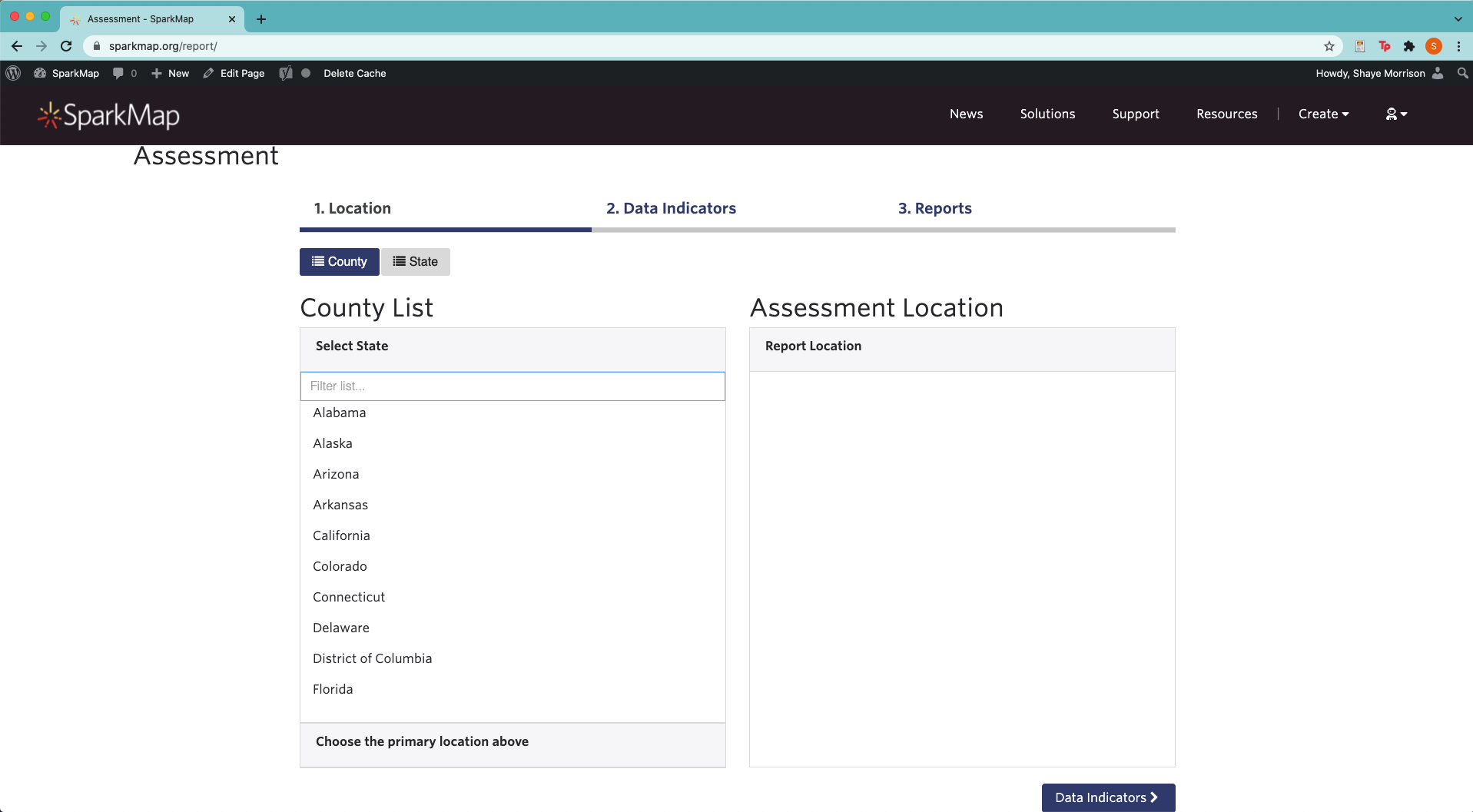Screen dimensions: 1473x812
Task: Open the user account icon in navigation
Action: (1395, 114)
